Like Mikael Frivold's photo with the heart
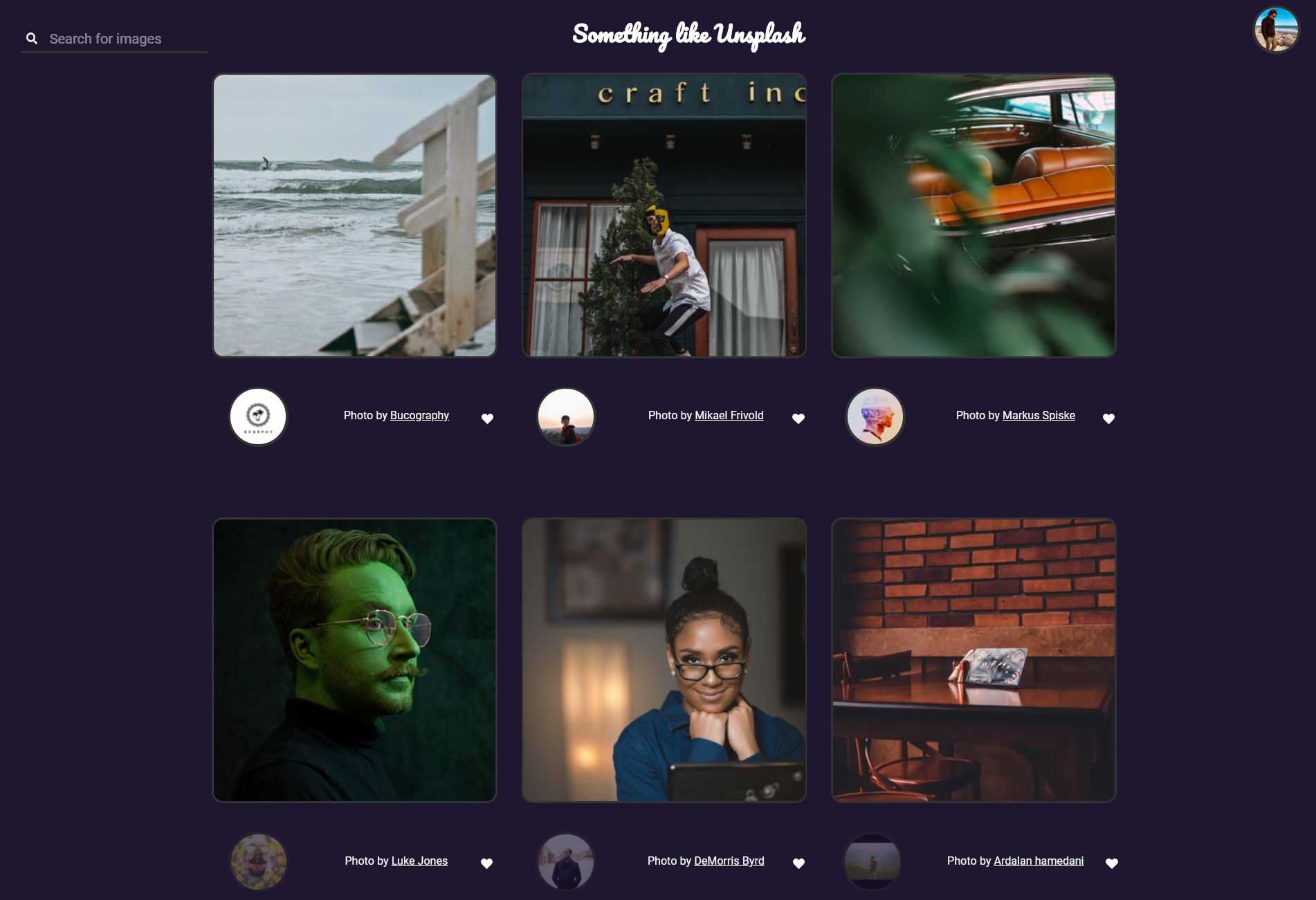Screen dimensions: 1316x900 tap(798, 419)
